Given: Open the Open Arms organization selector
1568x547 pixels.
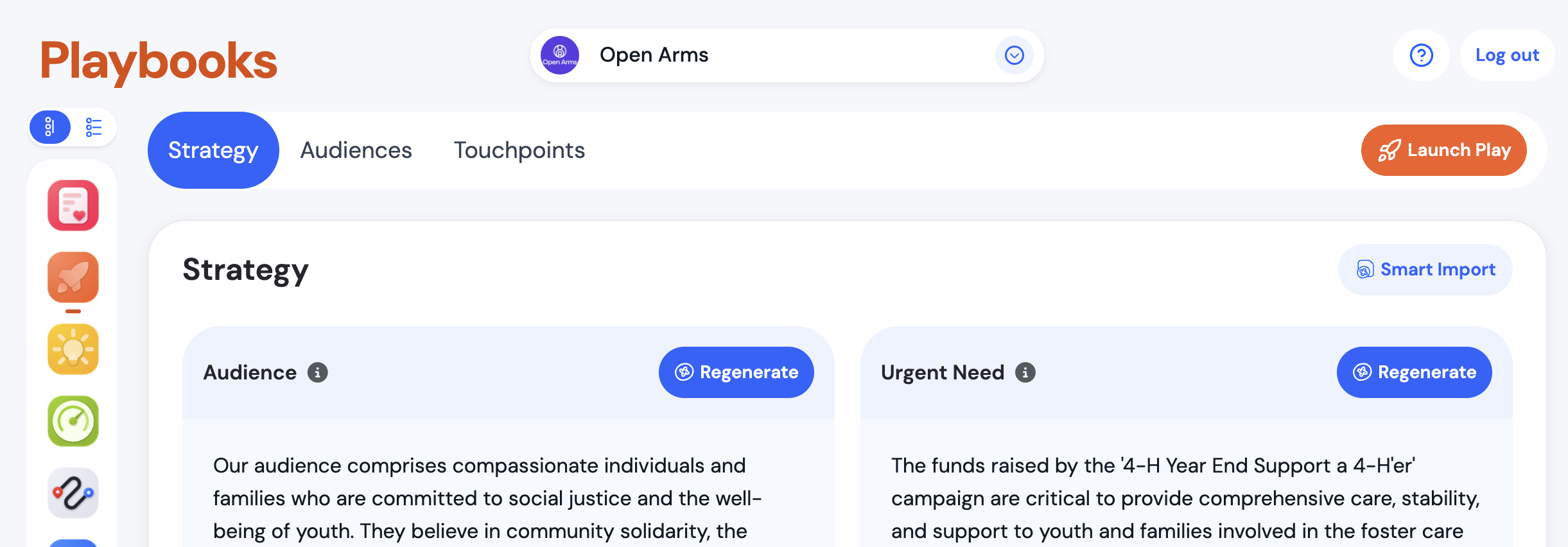Looking at the screenshot, I should tap(771, 55).
